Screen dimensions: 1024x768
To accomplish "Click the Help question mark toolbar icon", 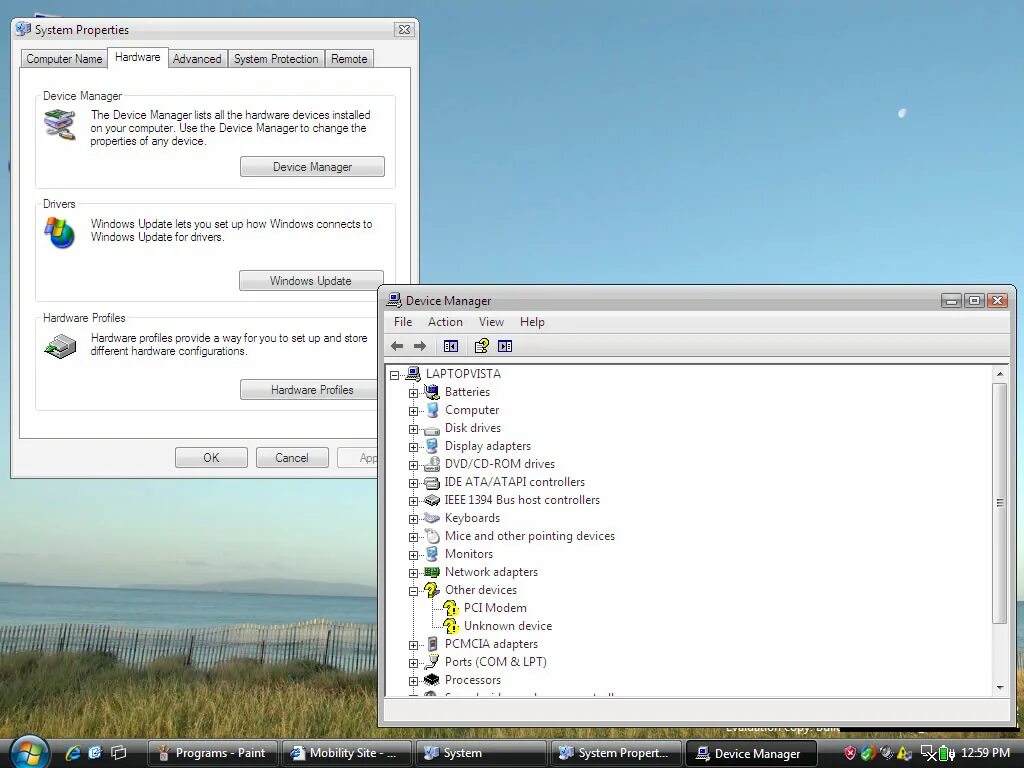I will pyautogui.click(x=481, y=346).
